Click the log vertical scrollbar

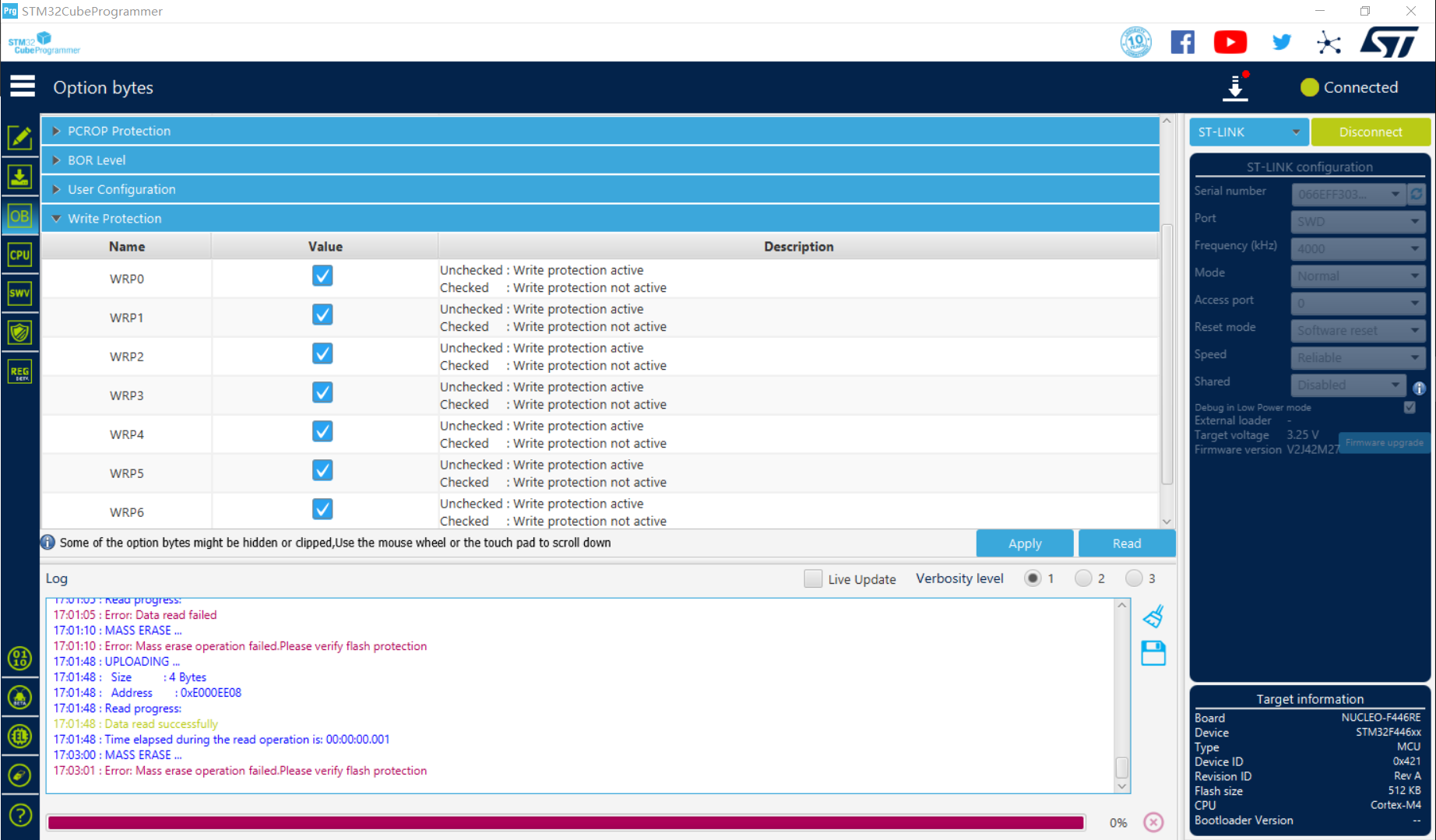point(1122,696)
